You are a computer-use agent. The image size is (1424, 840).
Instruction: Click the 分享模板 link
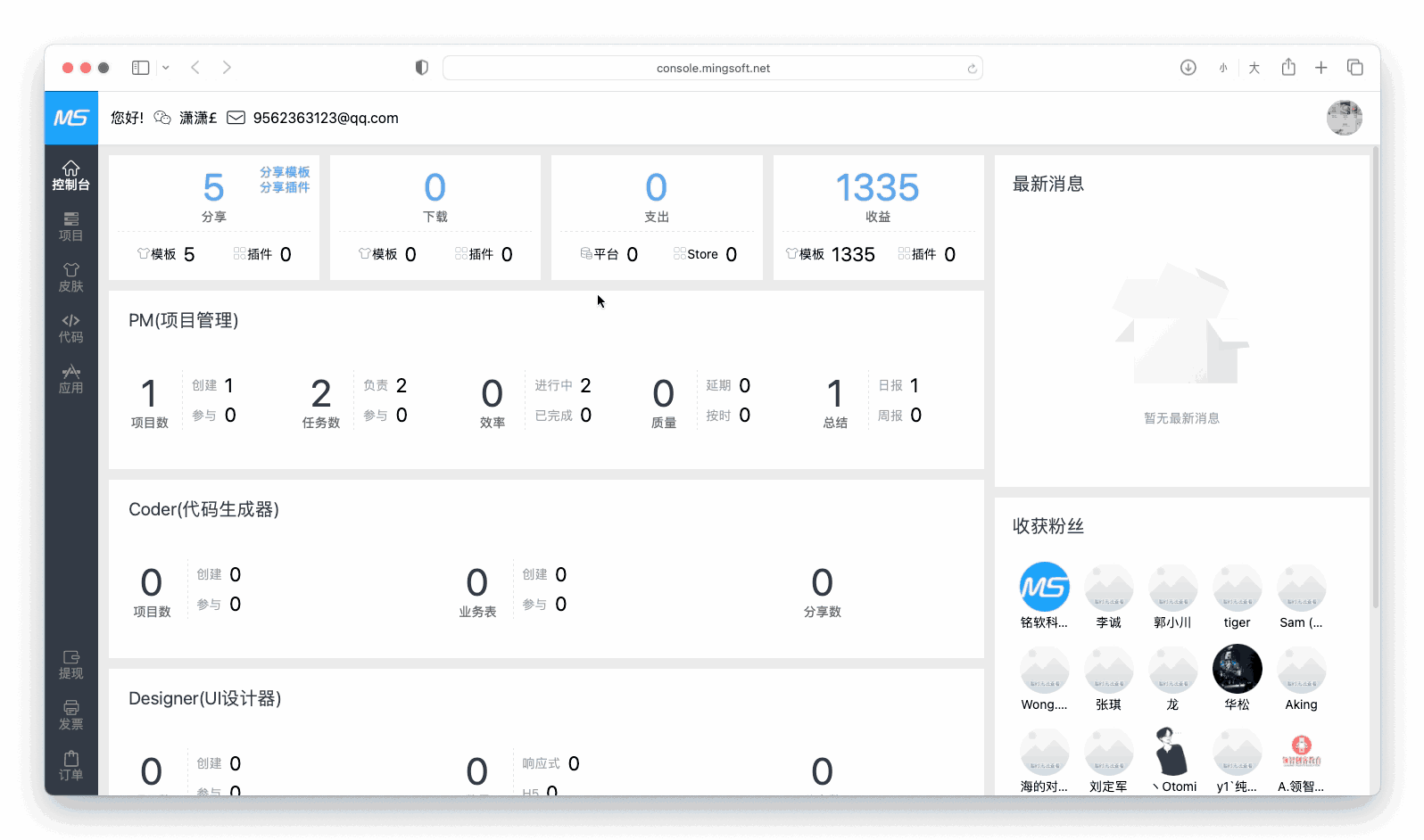point(285,172)
